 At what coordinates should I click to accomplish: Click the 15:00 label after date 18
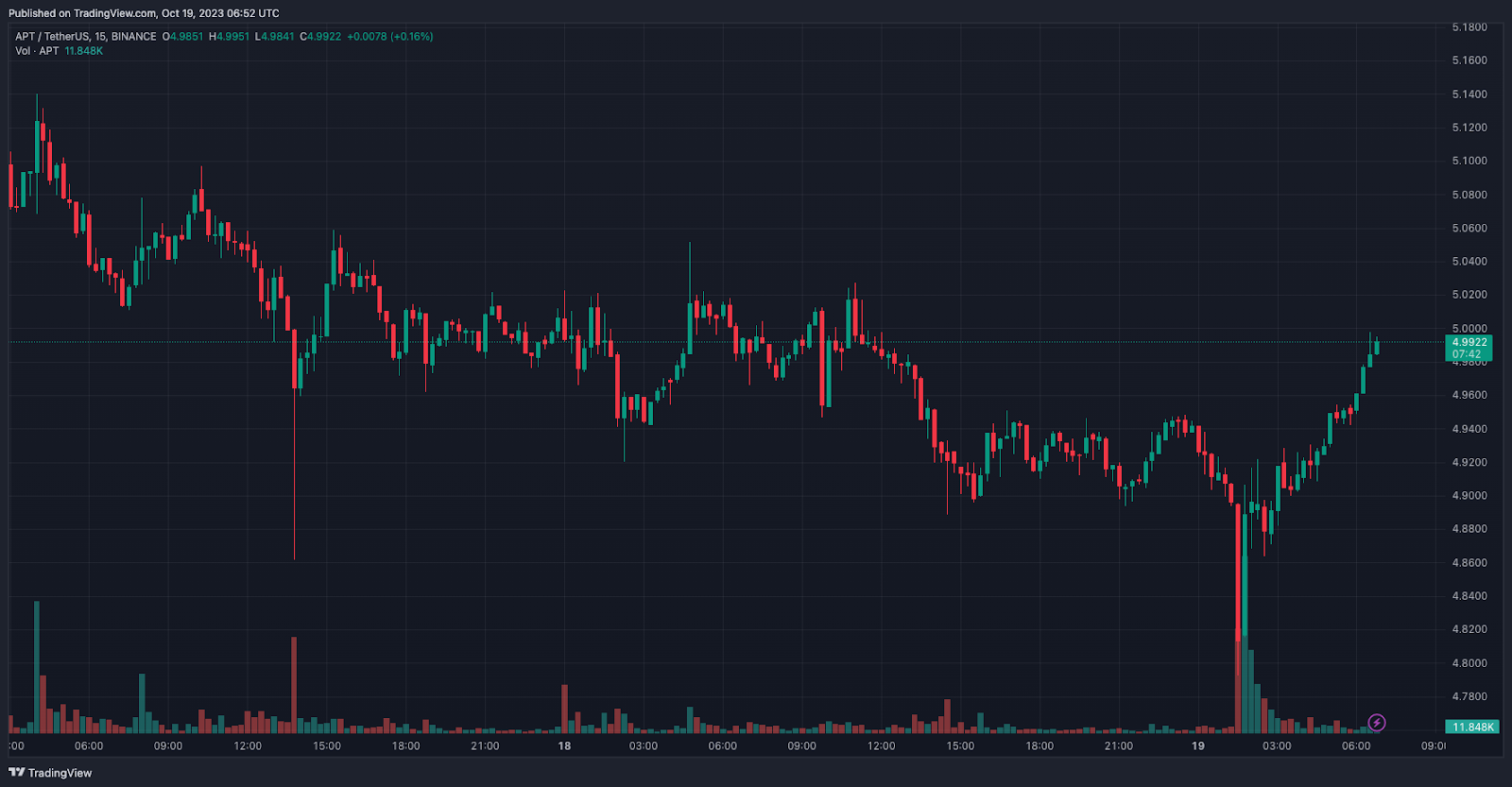click(x=960, y=746)
